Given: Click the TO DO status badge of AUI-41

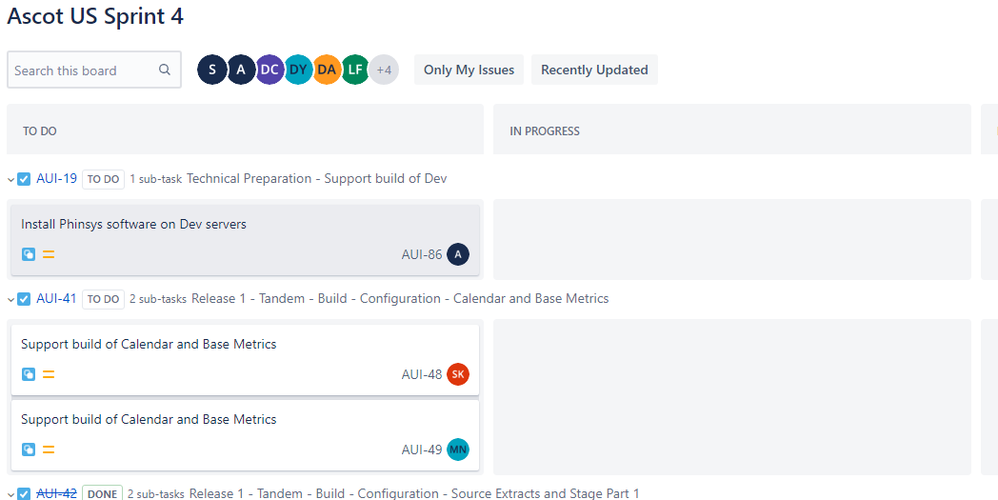Looking at the screenshot, I should (x=103, y=299).
